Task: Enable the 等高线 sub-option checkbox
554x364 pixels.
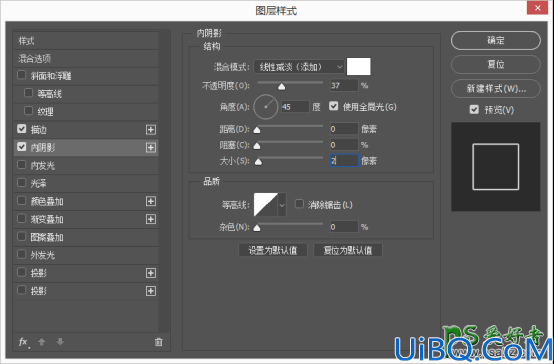Action: point(28,93)
